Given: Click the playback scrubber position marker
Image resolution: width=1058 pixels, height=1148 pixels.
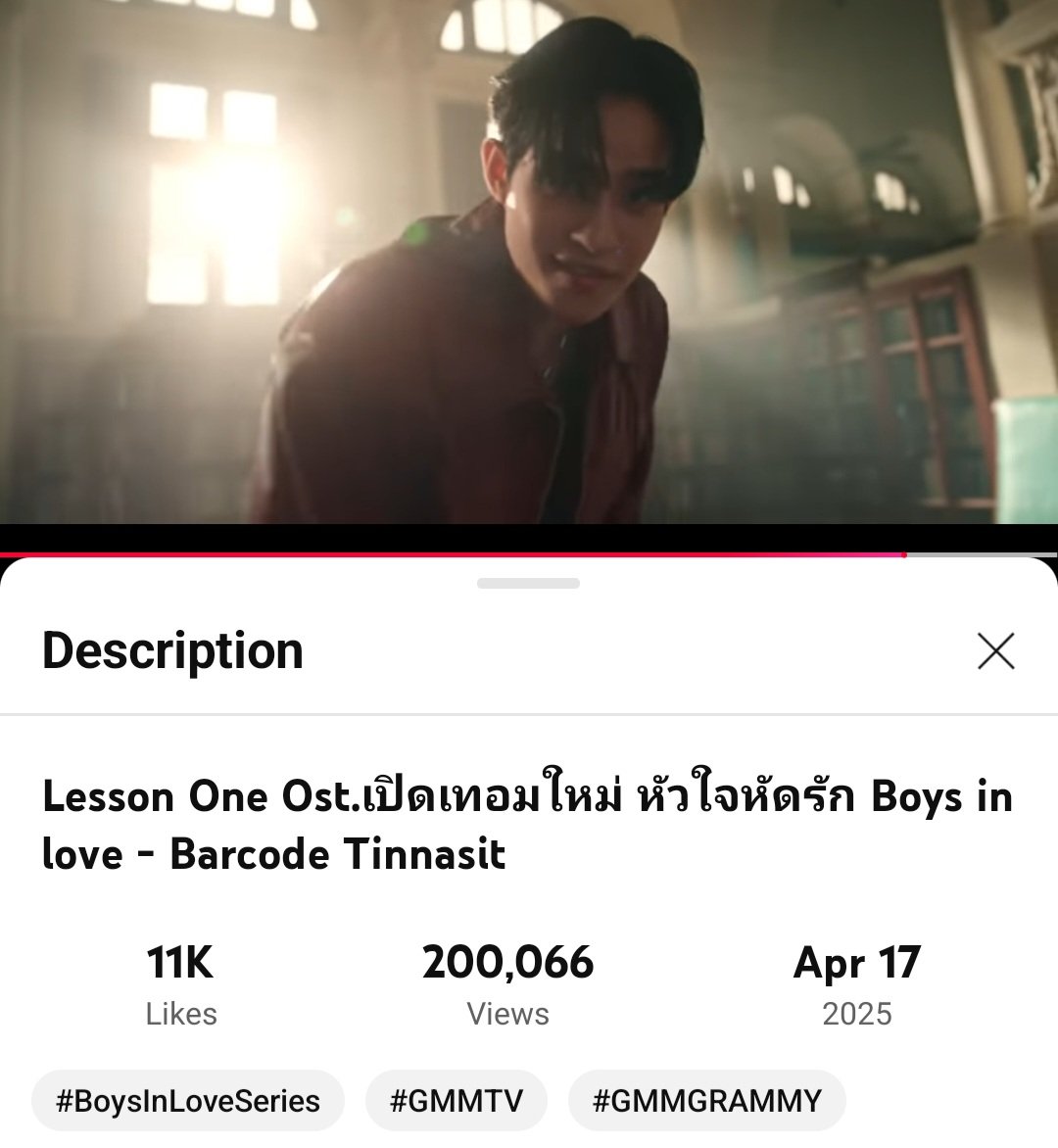Looking at the screenshot, I should (x=904, y=555).
